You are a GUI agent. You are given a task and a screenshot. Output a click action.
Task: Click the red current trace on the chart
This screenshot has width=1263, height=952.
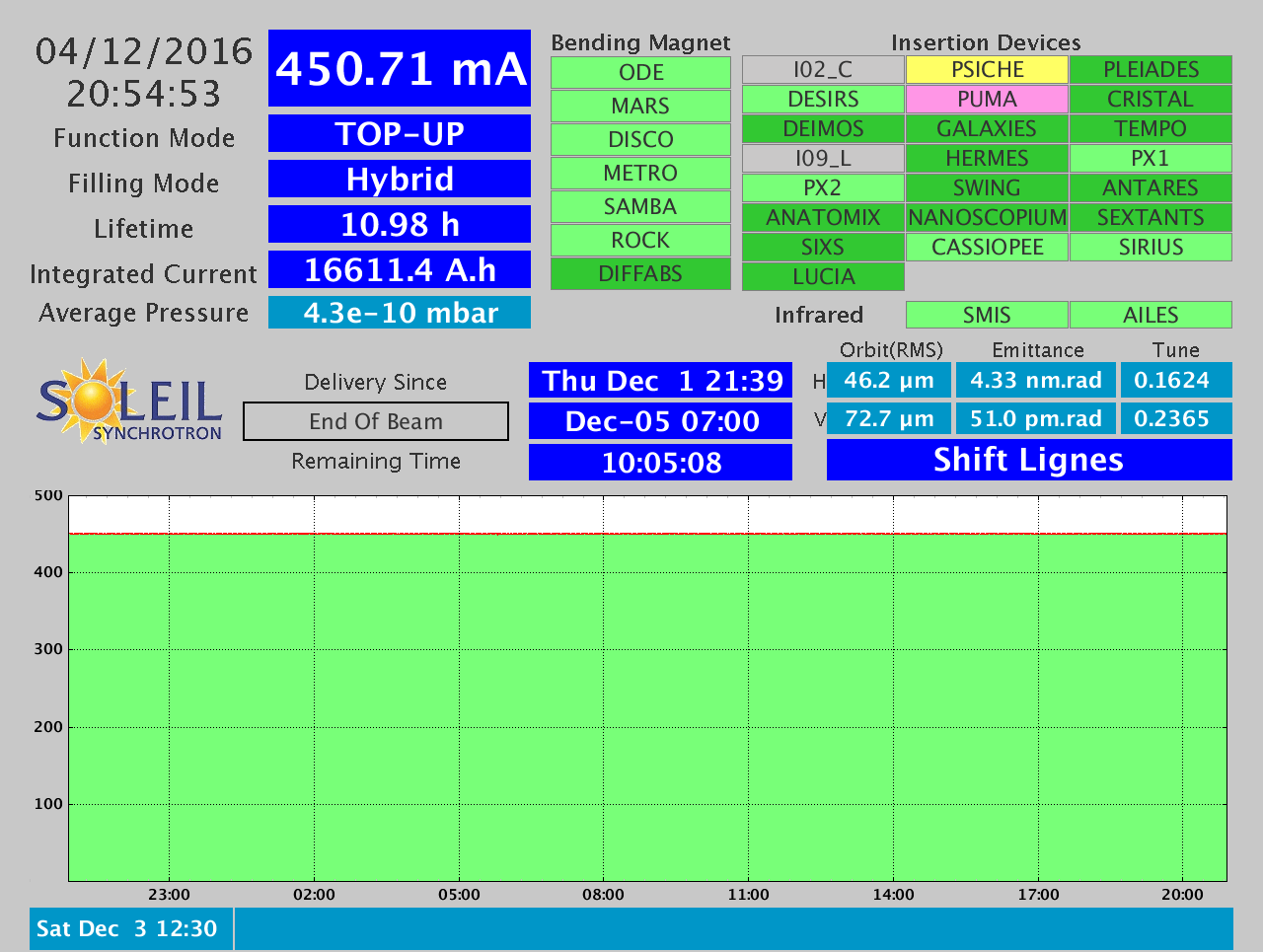coord(647,534)
